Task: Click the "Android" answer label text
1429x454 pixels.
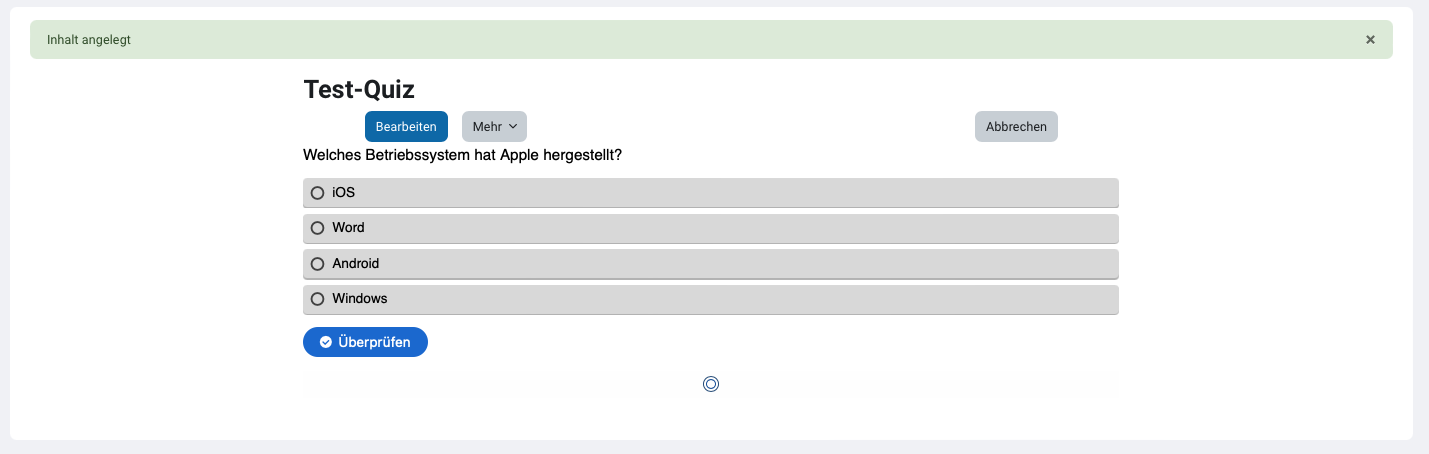Action: (355, 264)
